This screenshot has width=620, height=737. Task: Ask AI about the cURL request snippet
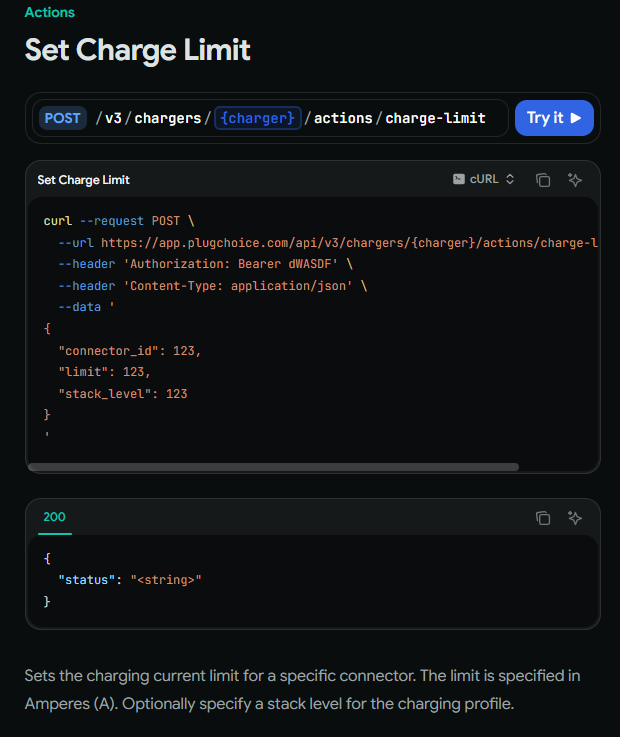[x=575, y=180]
